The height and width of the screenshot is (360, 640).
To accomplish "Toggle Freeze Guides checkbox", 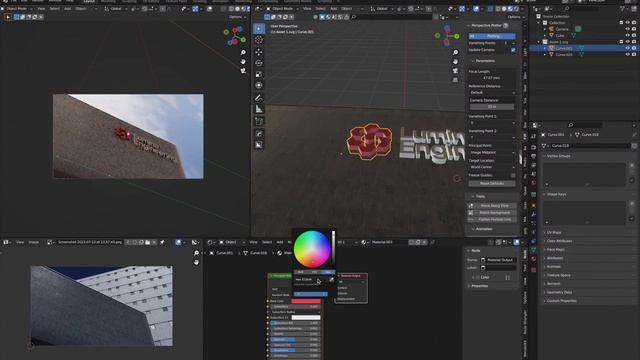I will [513, 176].
